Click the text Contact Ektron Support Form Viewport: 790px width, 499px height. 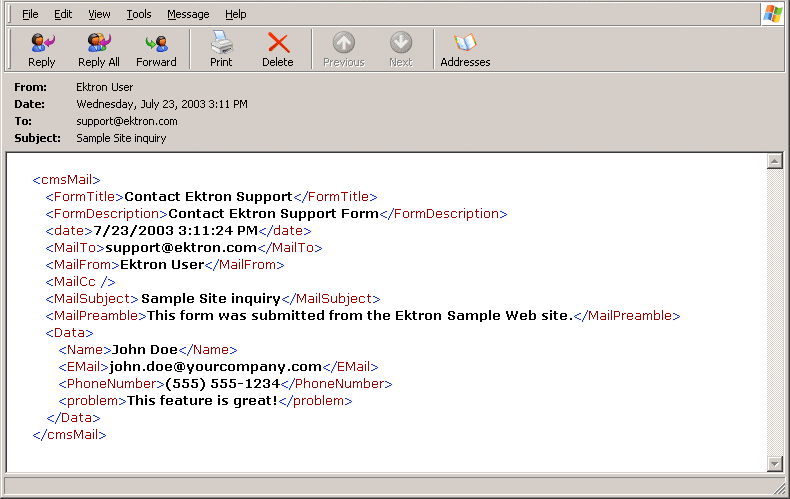point(274,214)
